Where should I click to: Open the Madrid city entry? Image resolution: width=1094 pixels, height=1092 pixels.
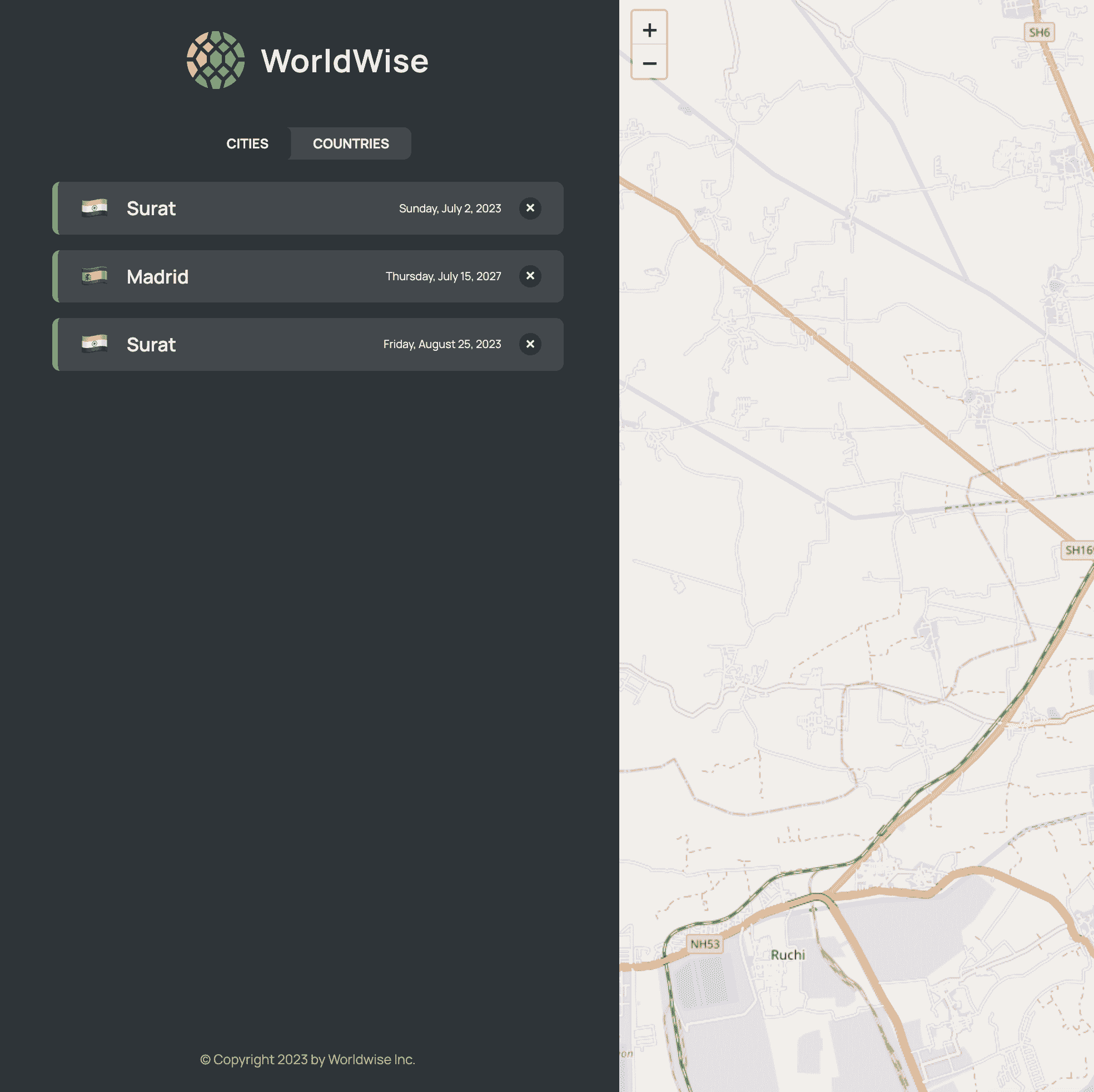coord(255,276)
